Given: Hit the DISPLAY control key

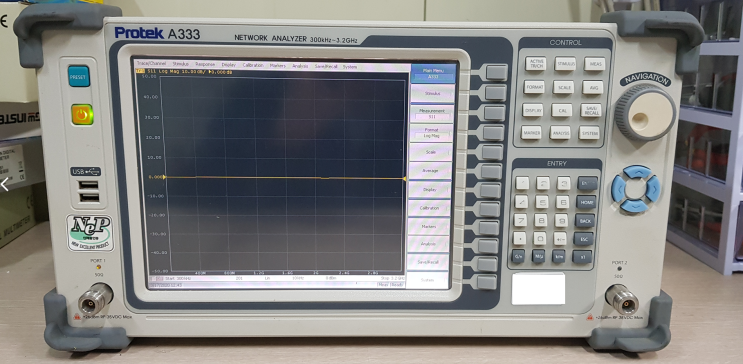Looking at the screenshot, I should click(533, 110).
